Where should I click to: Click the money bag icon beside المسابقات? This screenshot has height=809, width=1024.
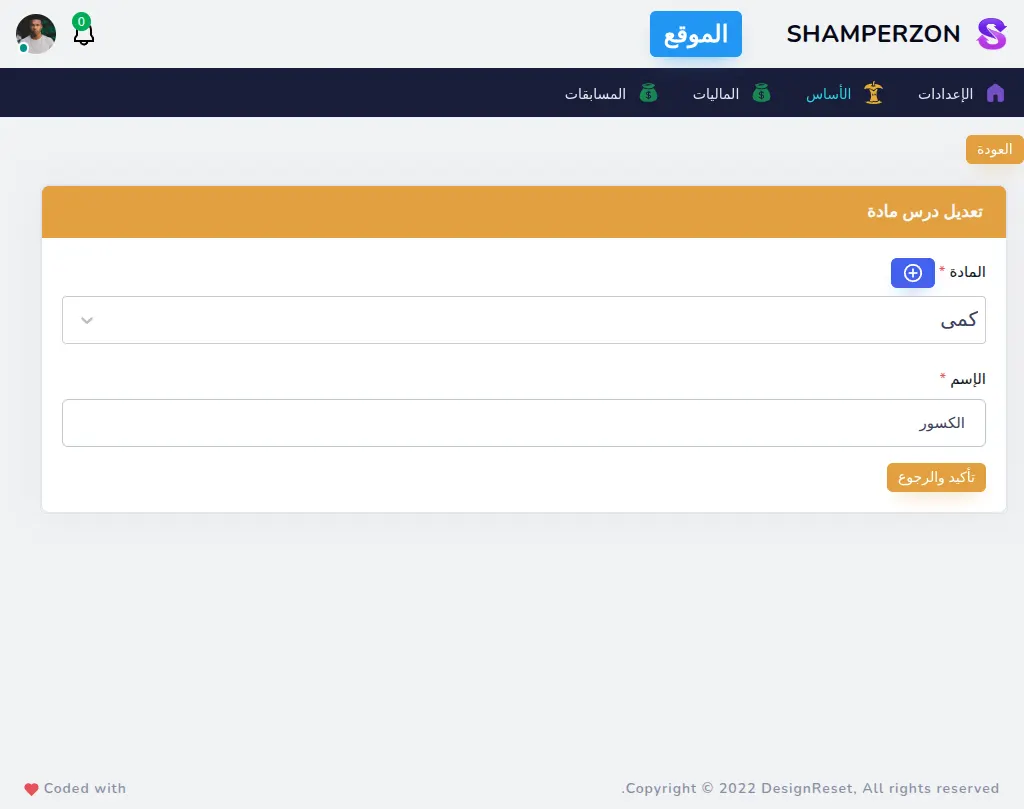click(x=649, y=93)
